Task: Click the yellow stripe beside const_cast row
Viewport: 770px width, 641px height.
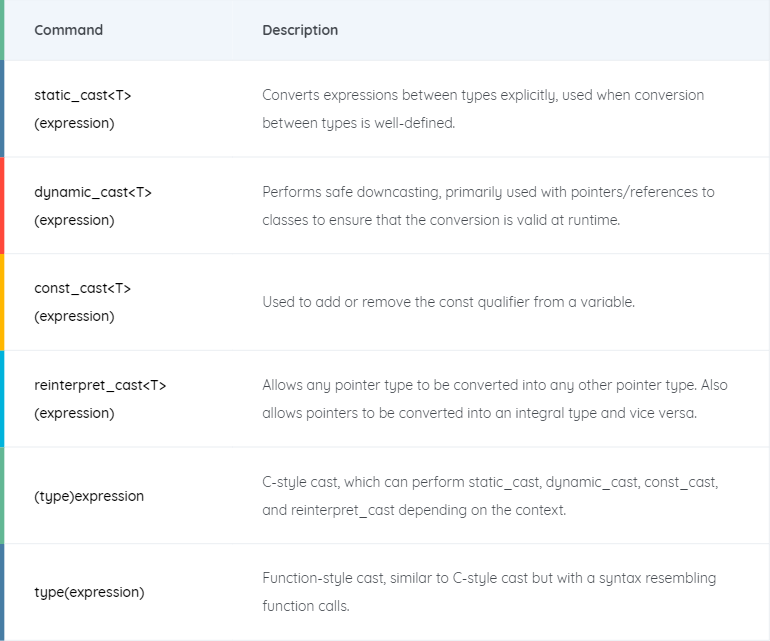Action: (2, 302)
